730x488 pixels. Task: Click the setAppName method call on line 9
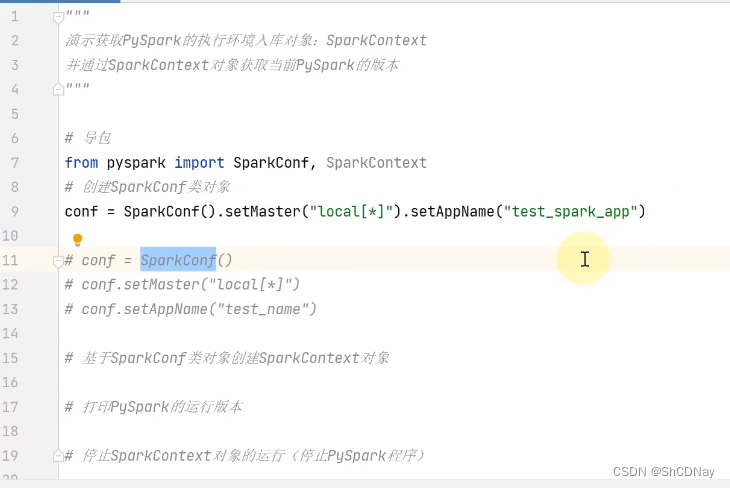pos(456,211)
